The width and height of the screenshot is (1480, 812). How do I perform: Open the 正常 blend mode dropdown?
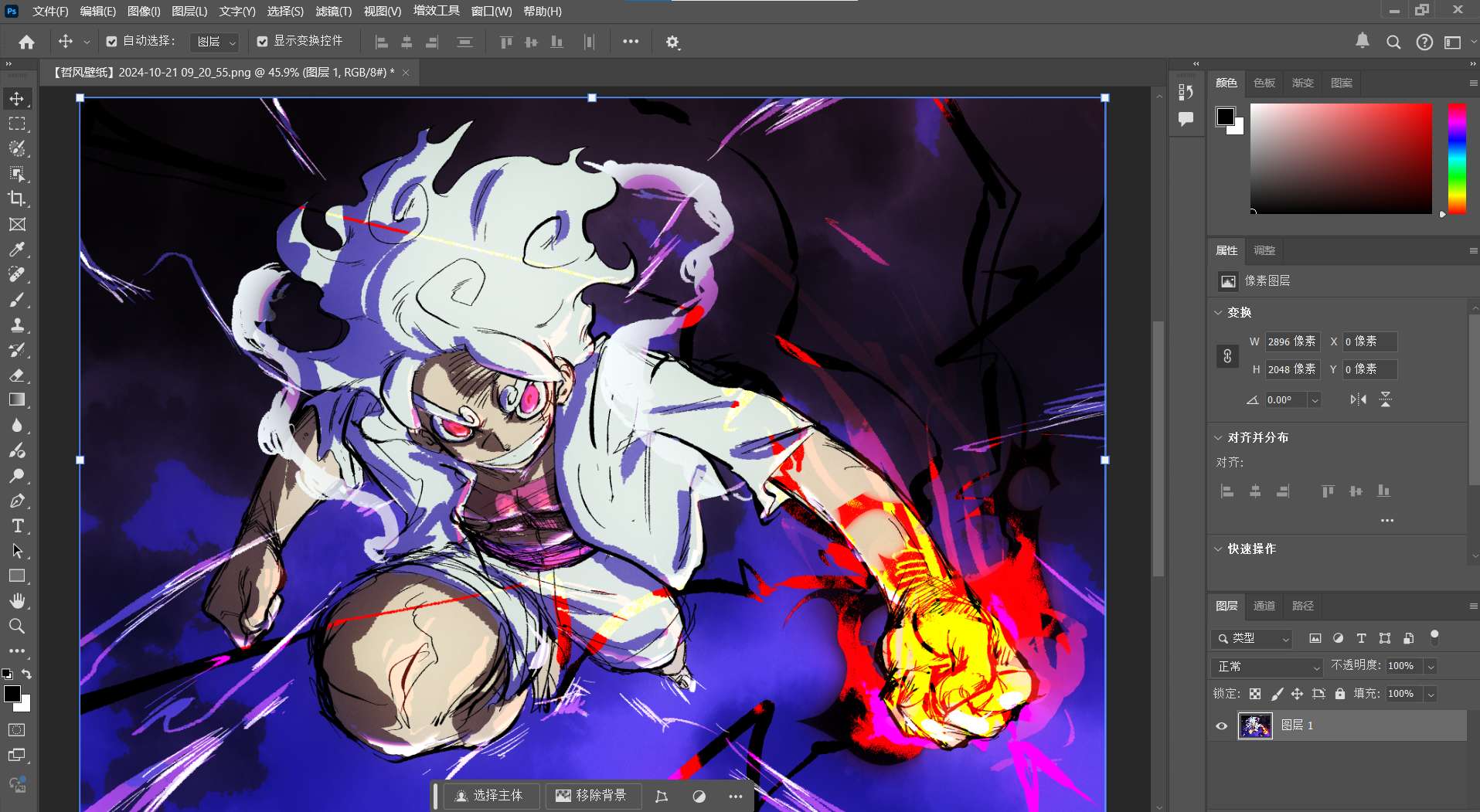click(x=1267, y=666)
